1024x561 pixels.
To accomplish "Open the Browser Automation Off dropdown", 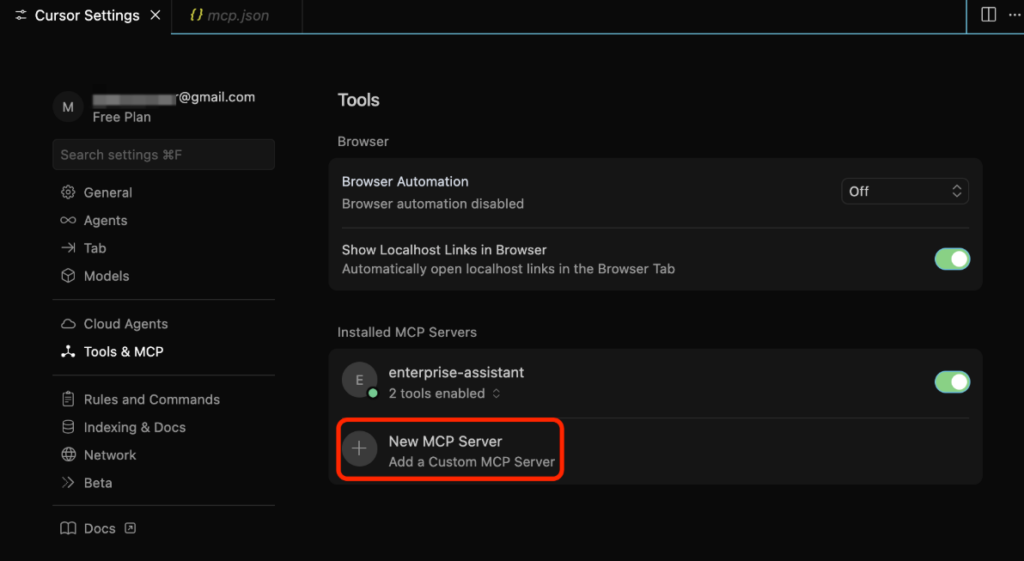I will coord(905,191).
